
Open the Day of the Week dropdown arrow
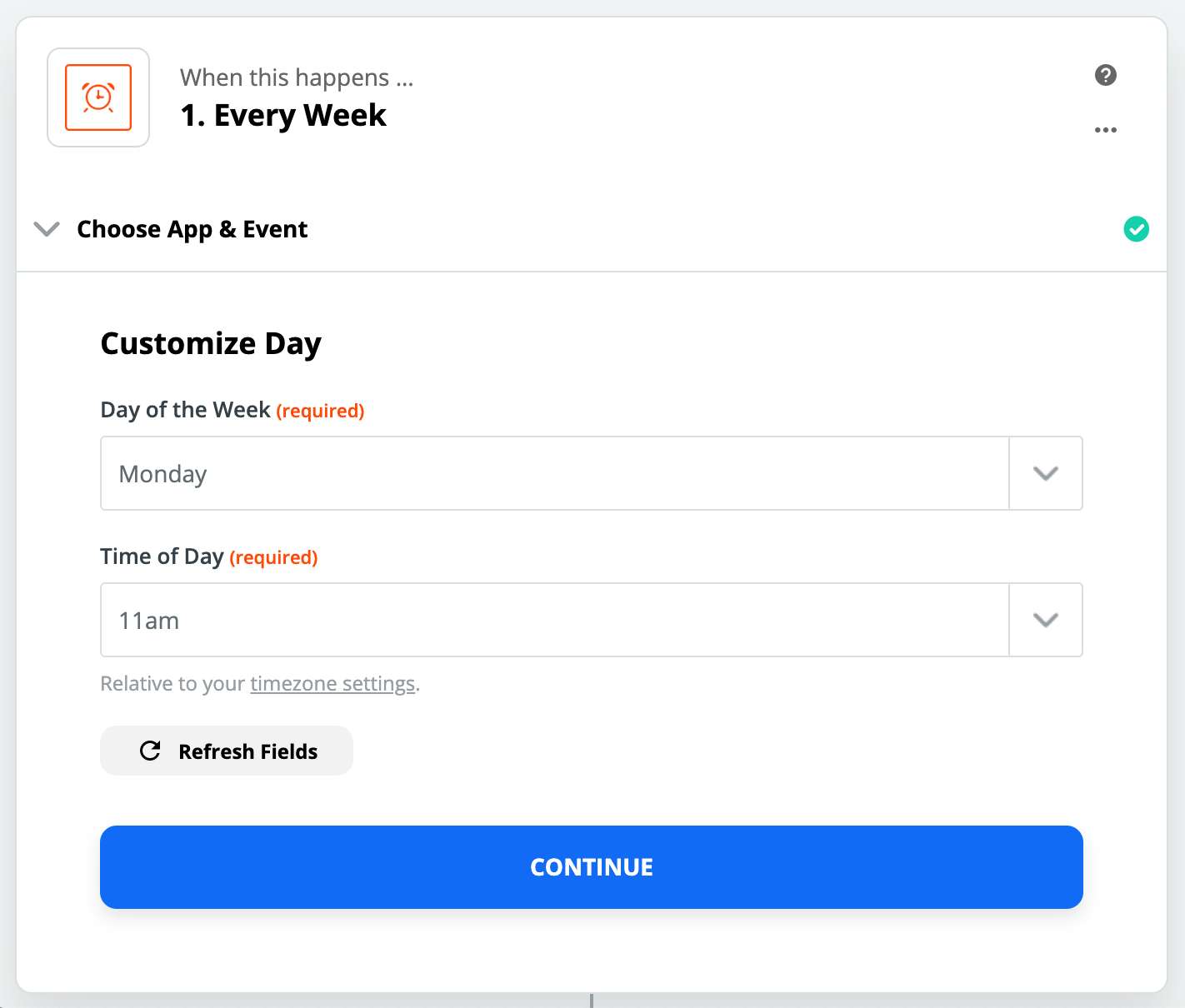(x=1045, y=473)
